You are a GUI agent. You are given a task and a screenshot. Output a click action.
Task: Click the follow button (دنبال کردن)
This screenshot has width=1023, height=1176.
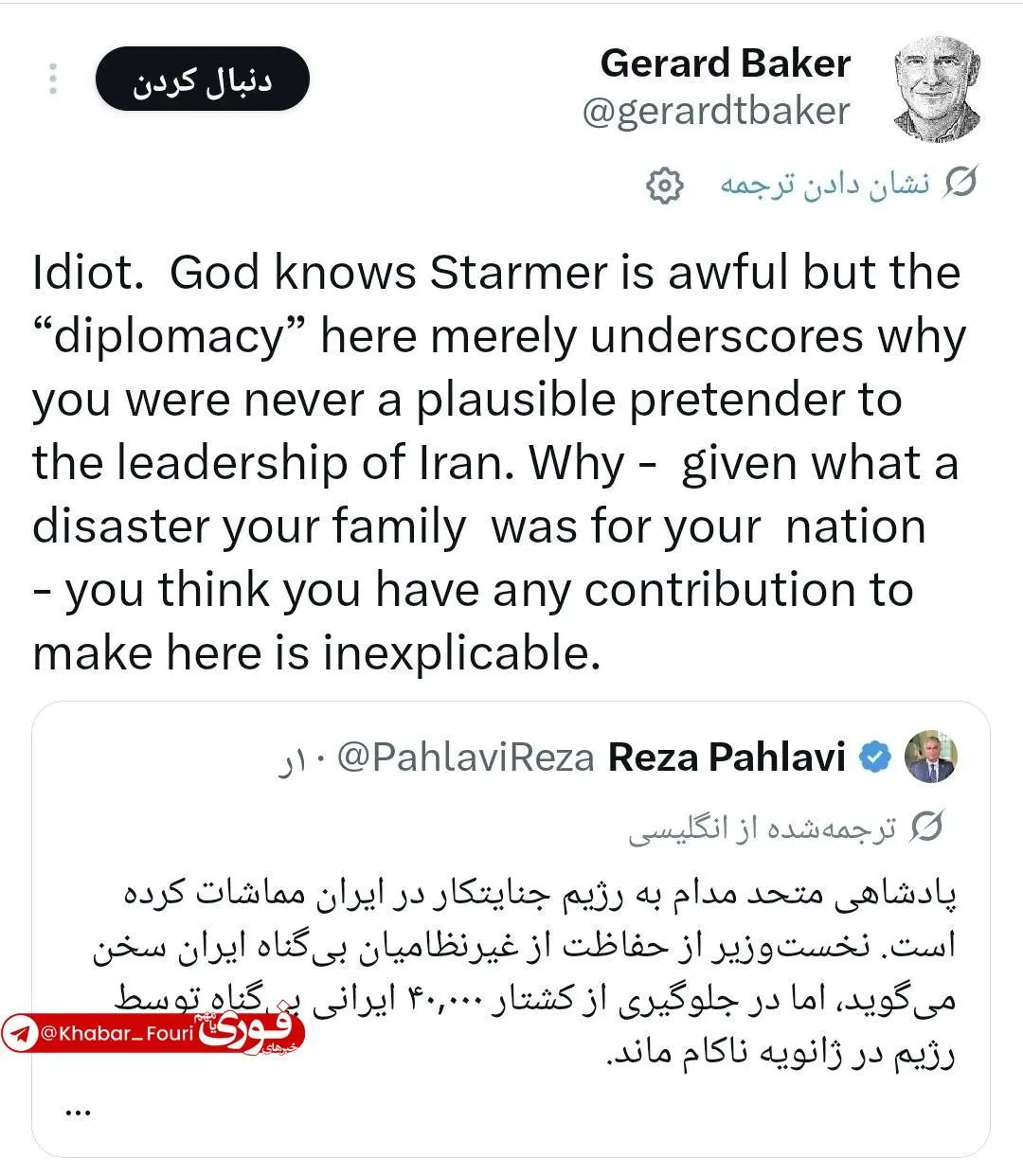click(202, 80)
